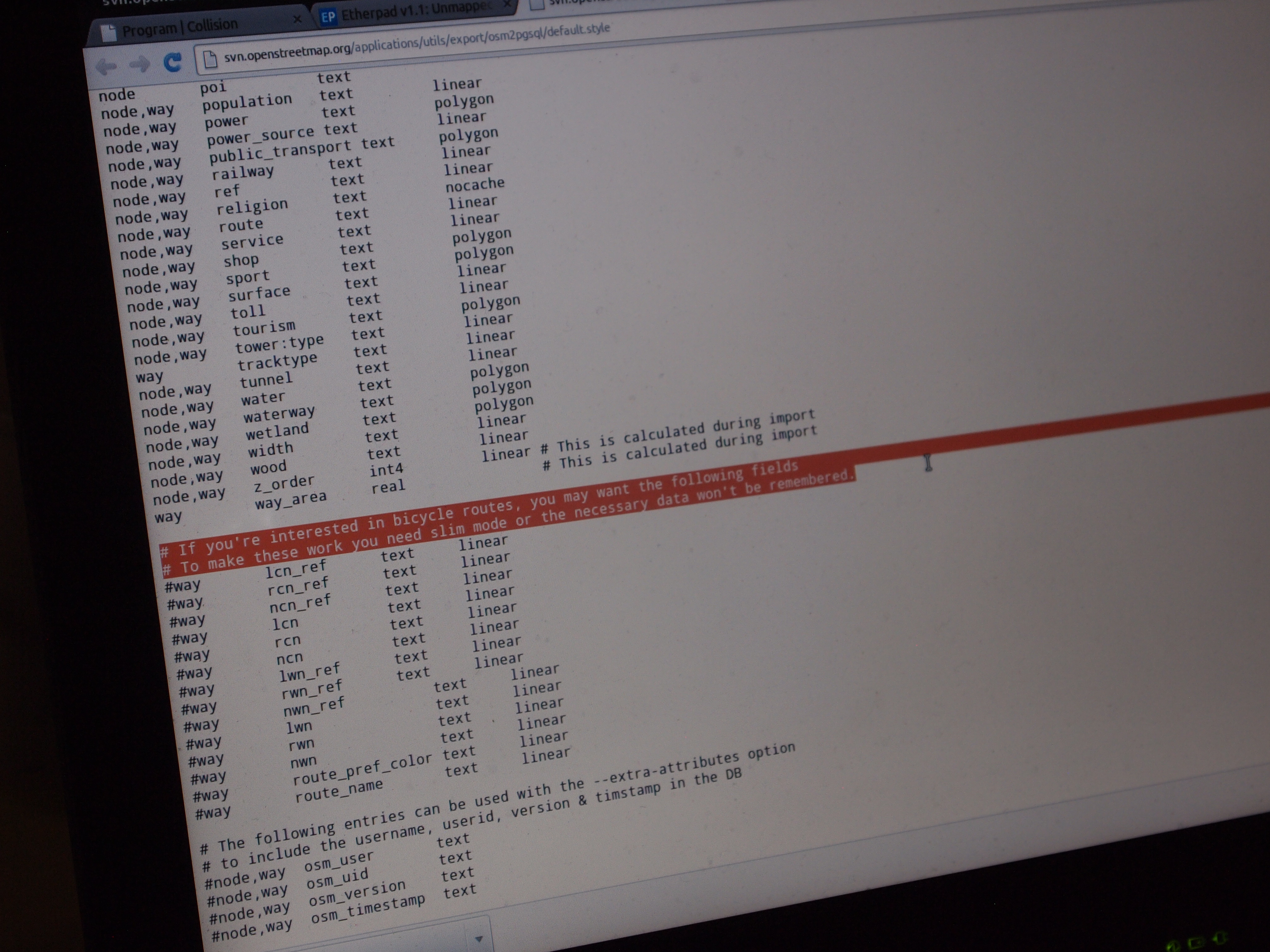Click the '--extra-attributes option' comment line
Screen dimensions: 1270x952
click(x=498, y=799)
